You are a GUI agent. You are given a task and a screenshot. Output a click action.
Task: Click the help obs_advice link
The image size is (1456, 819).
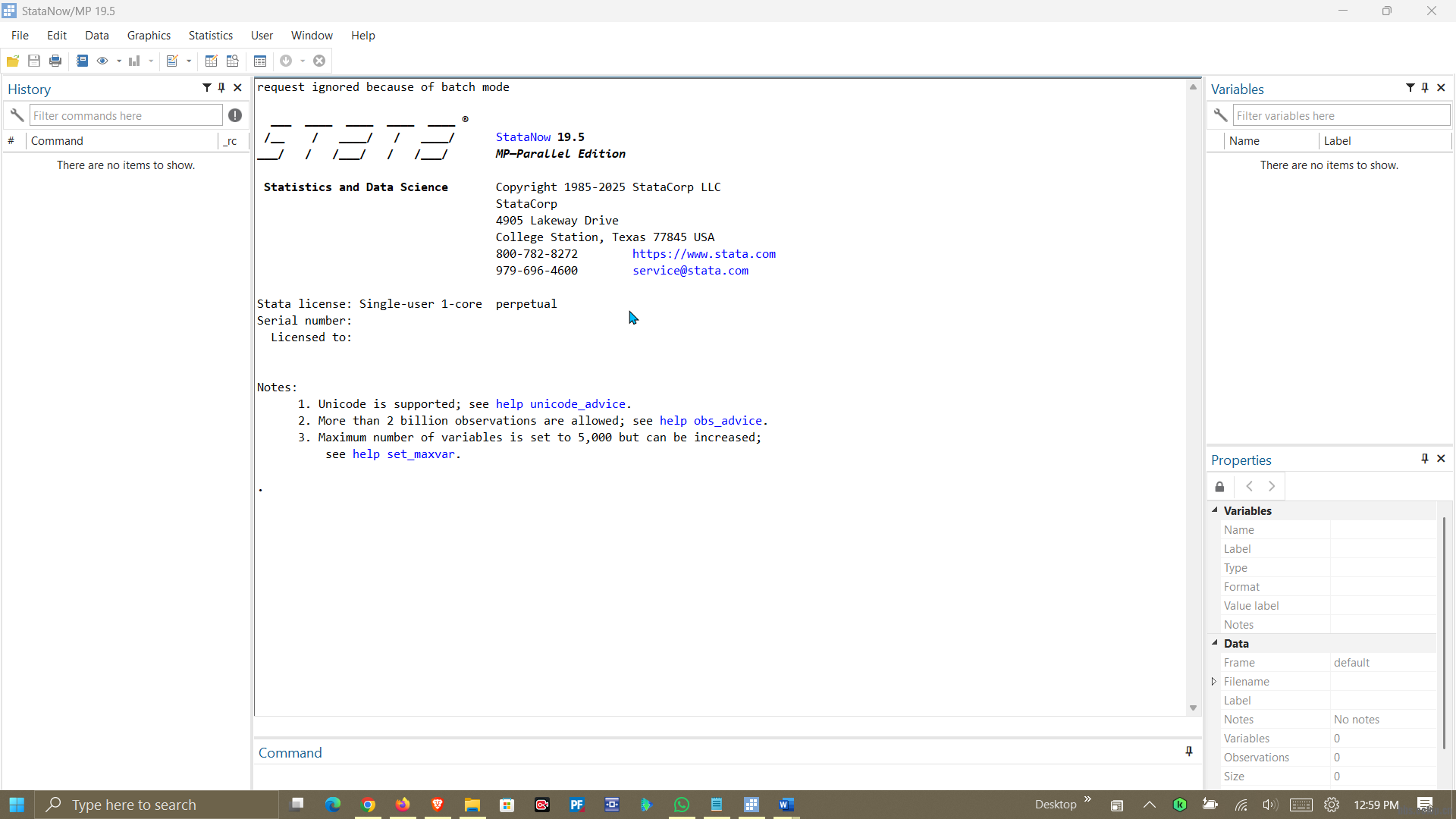point(711,421)
